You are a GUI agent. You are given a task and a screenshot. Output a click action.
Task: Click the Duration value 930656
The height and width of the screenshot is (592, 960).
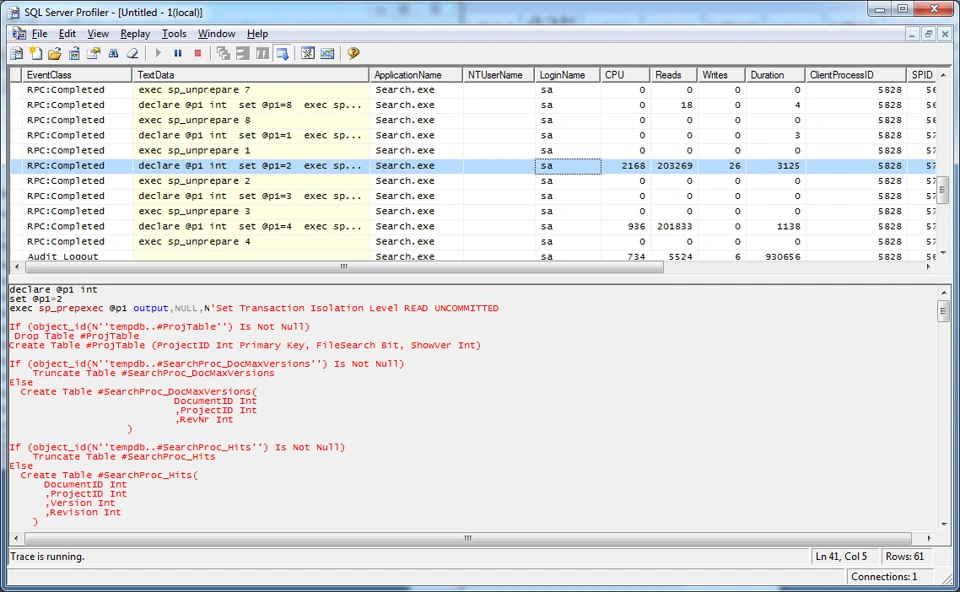click(782, 257)
